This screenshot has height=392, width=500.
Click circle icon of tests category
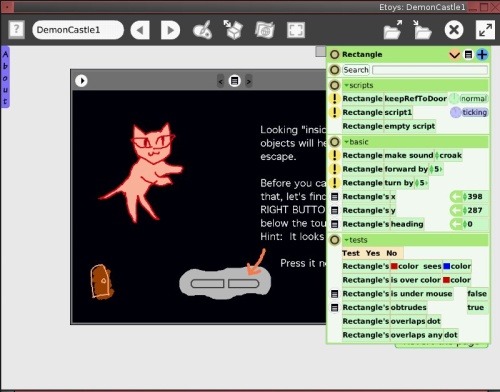tap(335, 240)
